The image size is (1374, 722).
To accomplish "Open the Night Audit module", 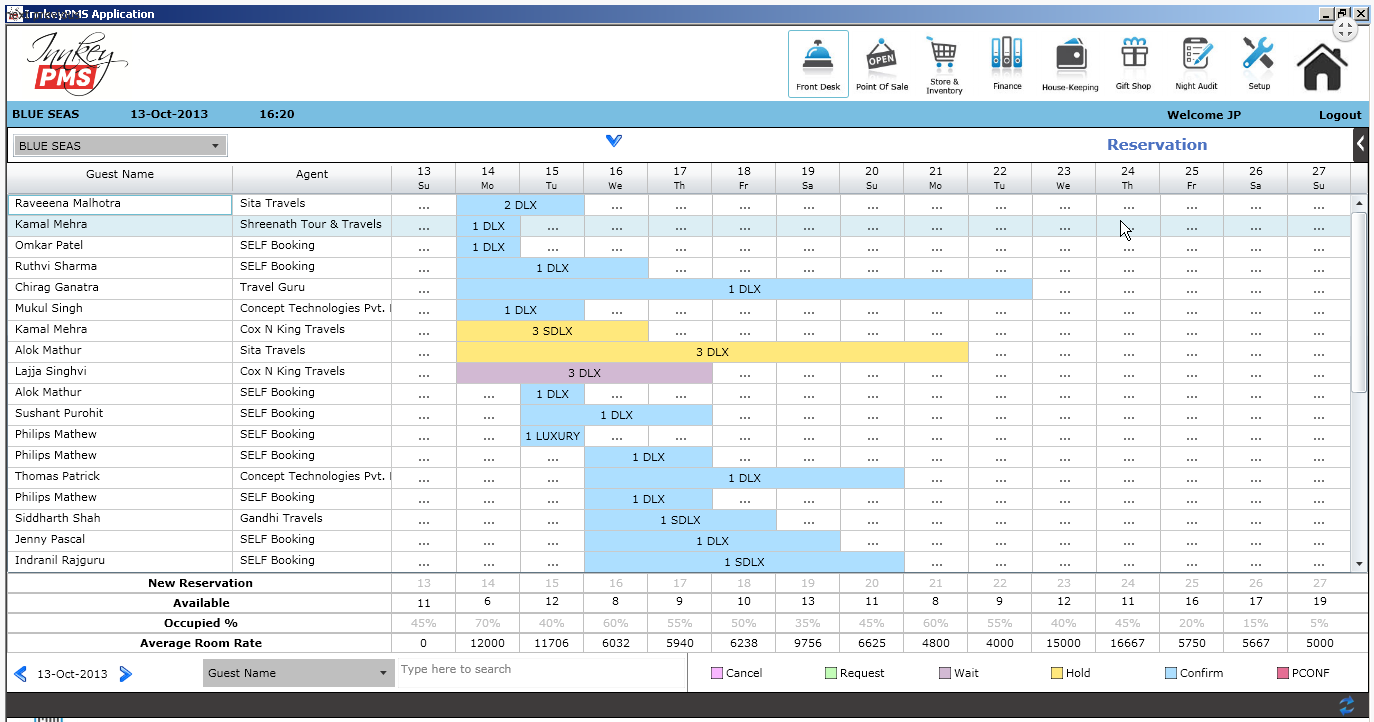I will pyautogui.click(x=1196, y=60).
